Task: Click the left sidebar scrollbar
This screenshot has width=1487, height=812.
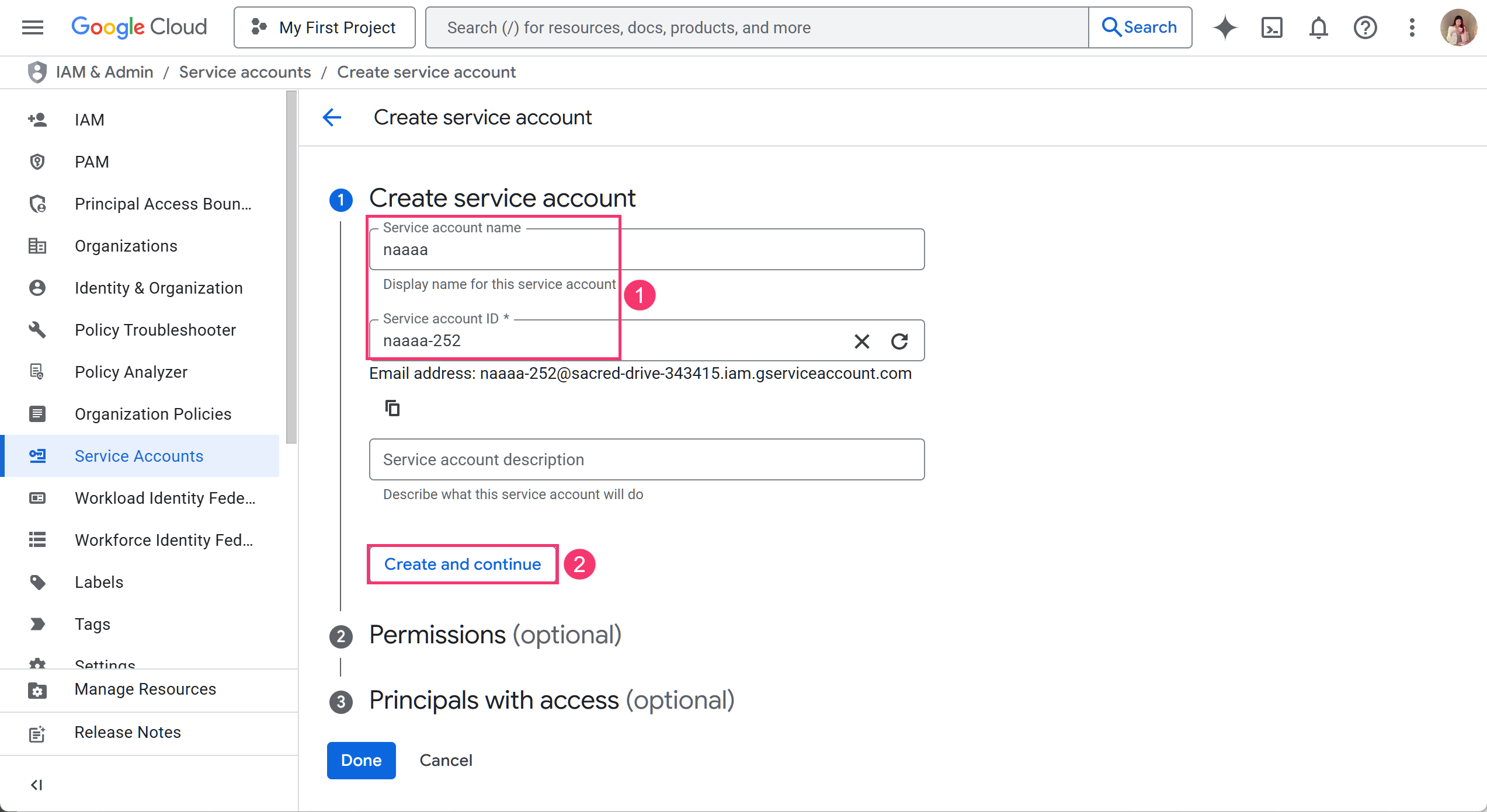Action: click(292, 267)
